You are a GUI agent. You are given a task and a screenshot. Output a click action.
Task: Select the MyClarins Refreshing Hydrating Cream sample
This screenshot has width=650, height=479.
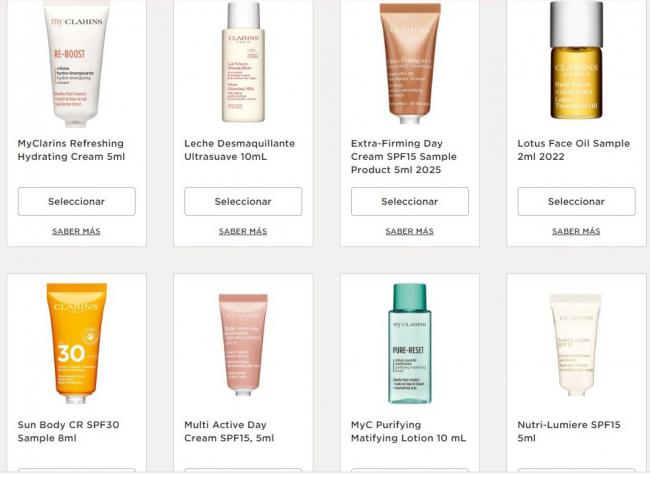click(x=77, y=202)
